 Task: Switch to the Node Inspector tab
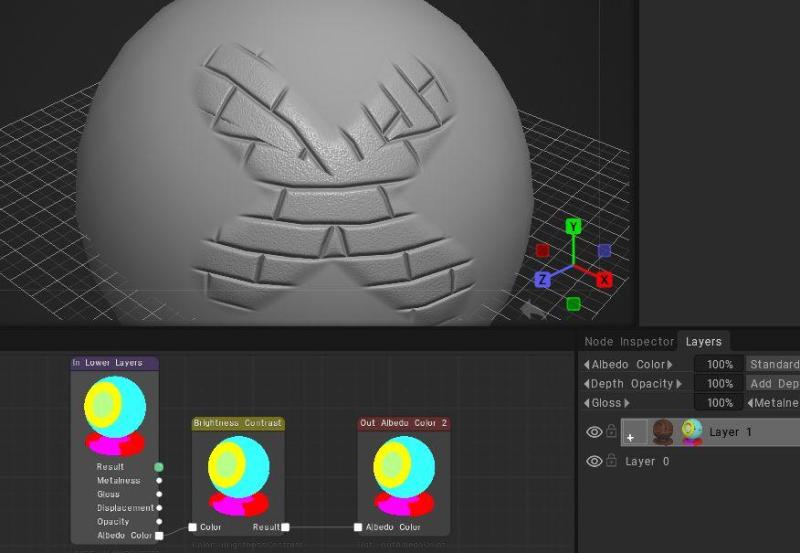pos(629,342)
